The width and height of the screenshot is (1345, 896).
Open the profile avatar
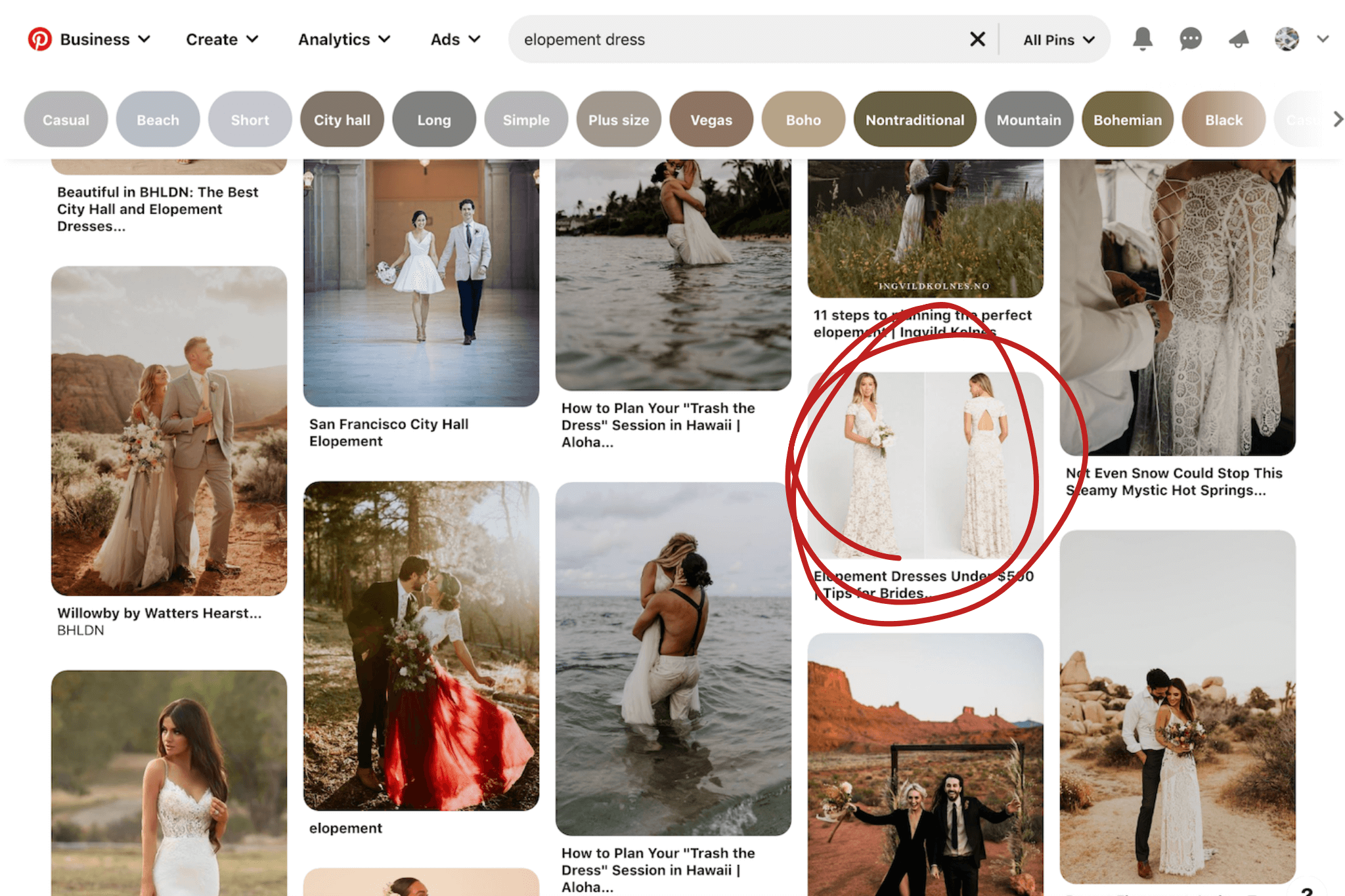pyautogui.click(x=1287, y=39)
